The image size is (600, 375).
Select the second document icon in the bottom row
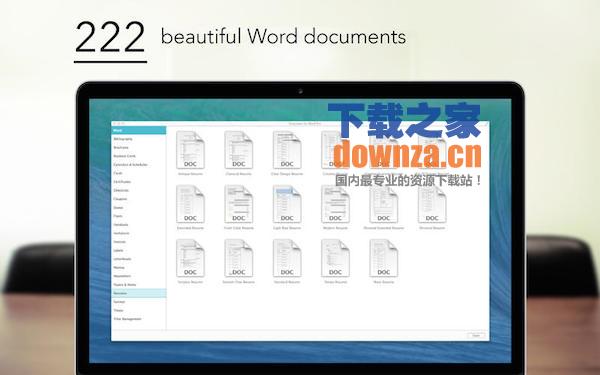[238, 258]
